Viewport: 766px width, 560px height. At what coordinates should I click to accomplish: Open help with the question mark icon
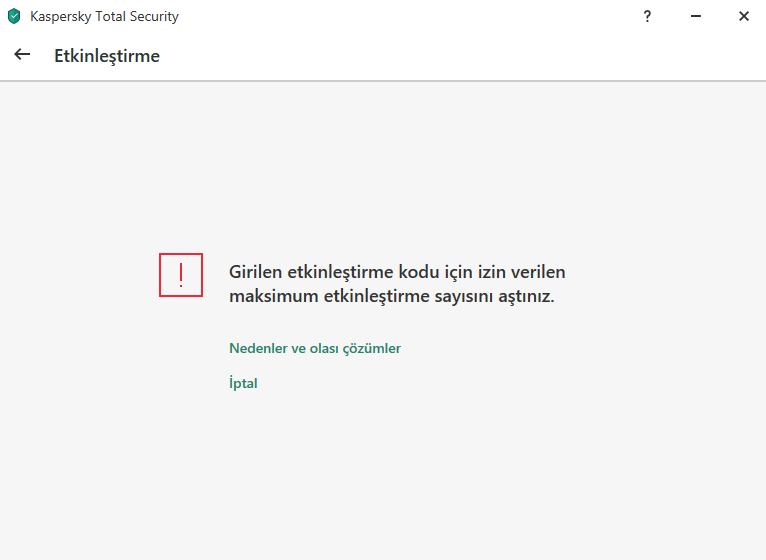click(x=647, y=17)
